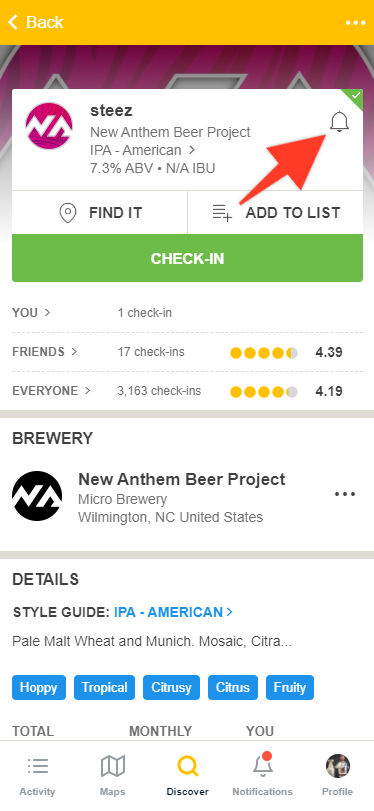Click the steez beer logo thumbnail

coord(49,126)
